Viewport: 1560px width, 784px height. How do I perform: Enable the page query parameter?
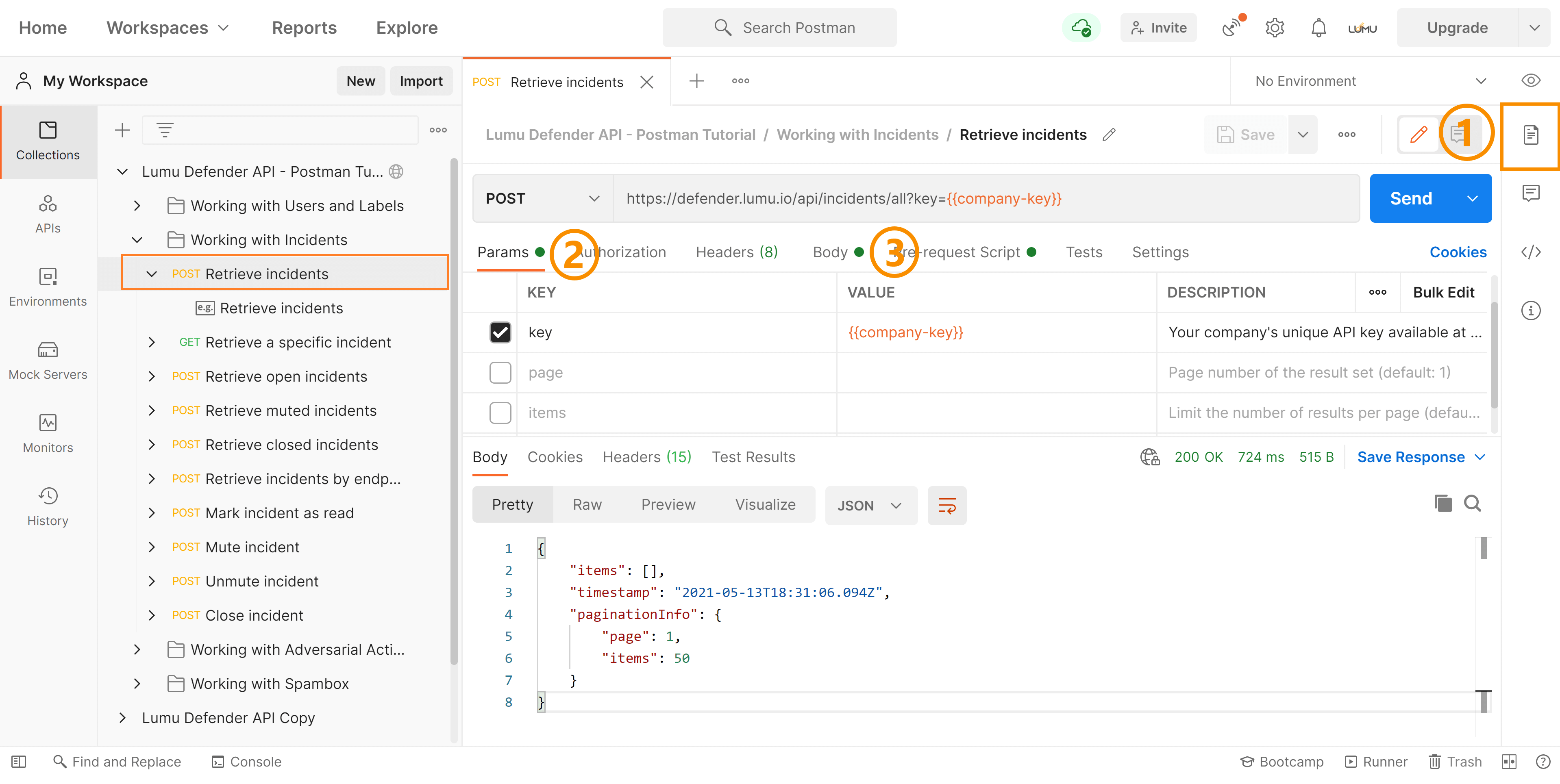point(500,372)
